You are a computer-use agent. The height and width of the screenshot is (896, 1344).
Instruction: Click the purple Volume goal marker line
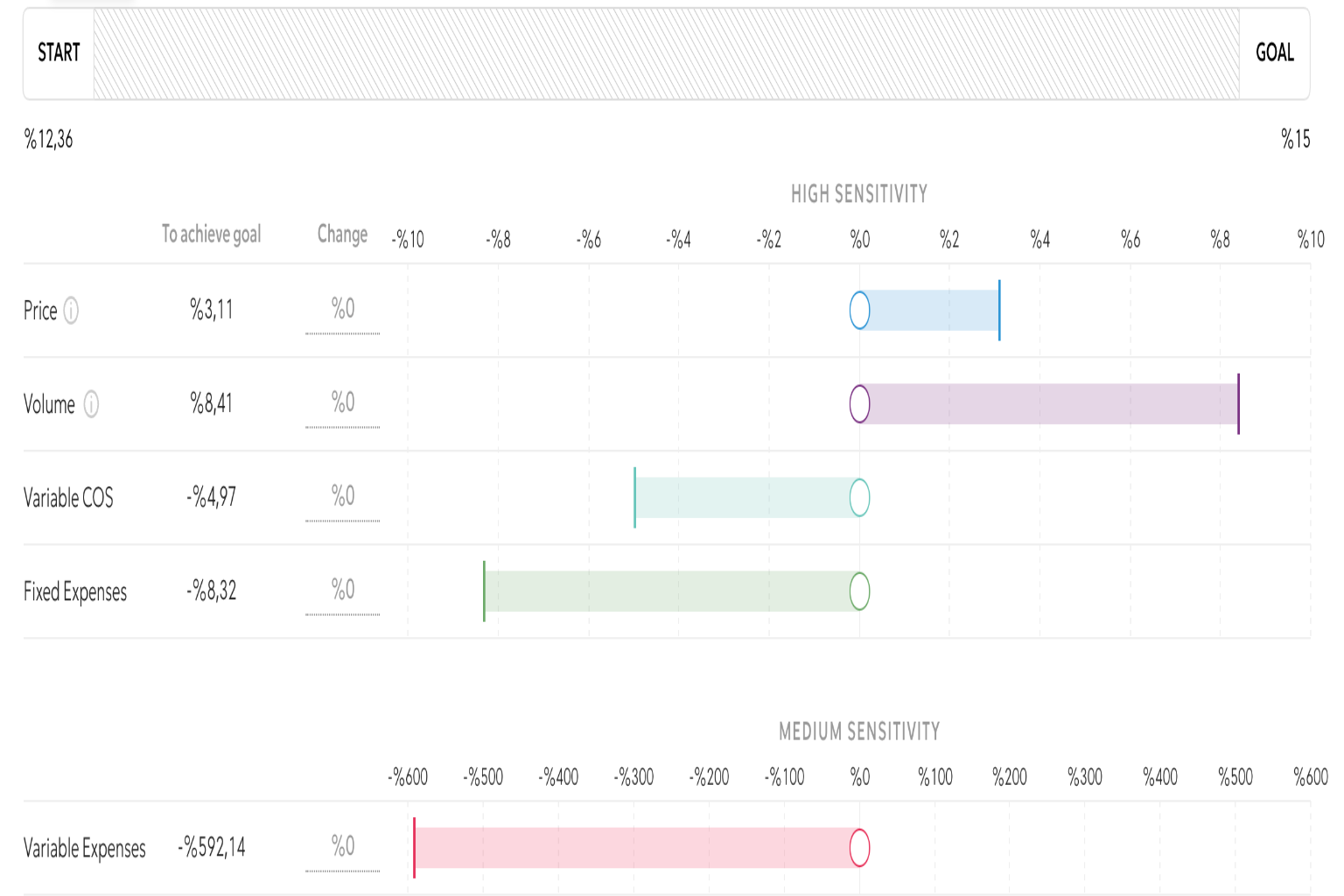click(x=1238, y=404)
